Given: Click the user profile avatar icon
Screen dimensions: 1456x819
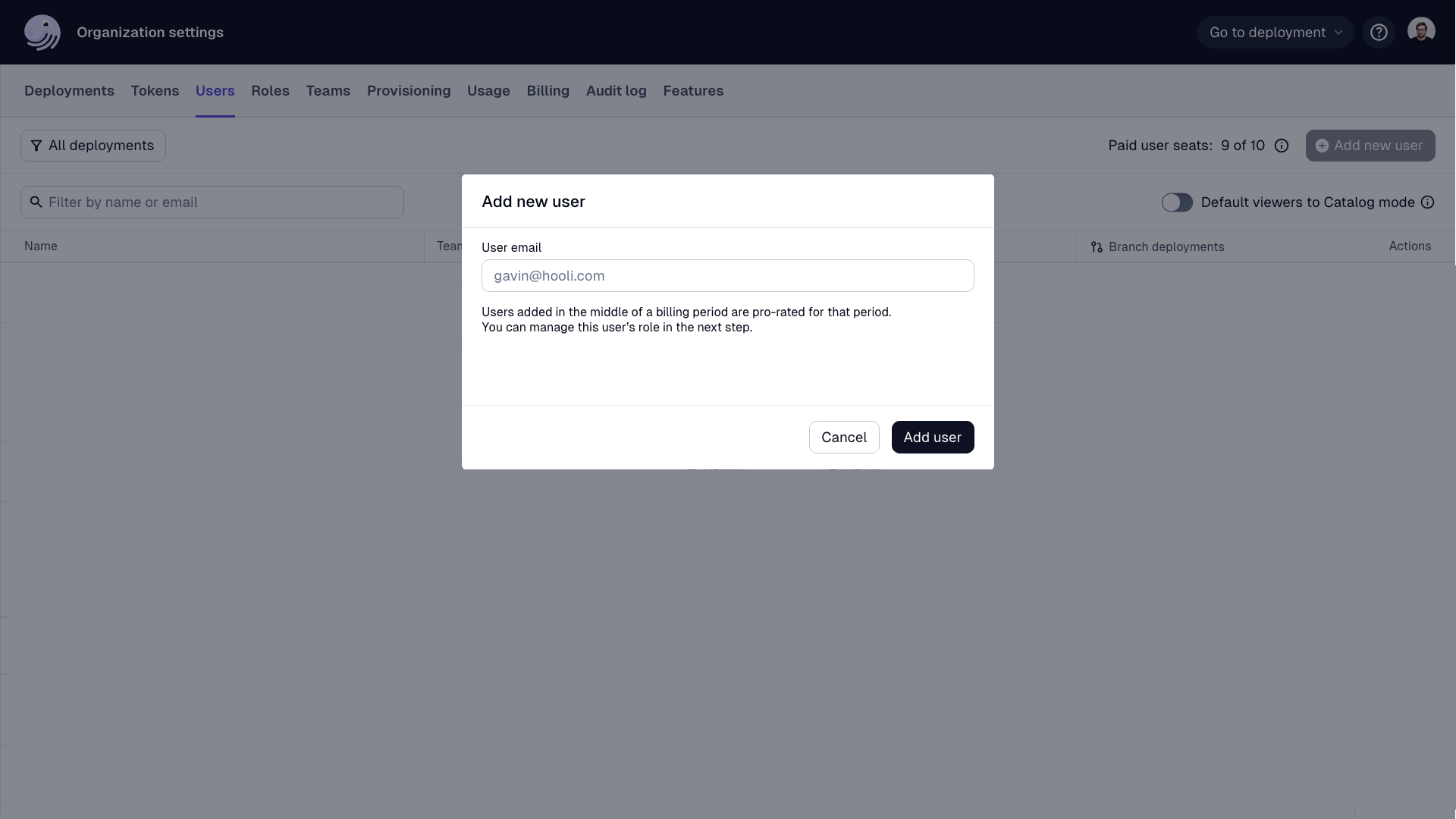Looking at the screenshot, I should (x=1421, y=32).
